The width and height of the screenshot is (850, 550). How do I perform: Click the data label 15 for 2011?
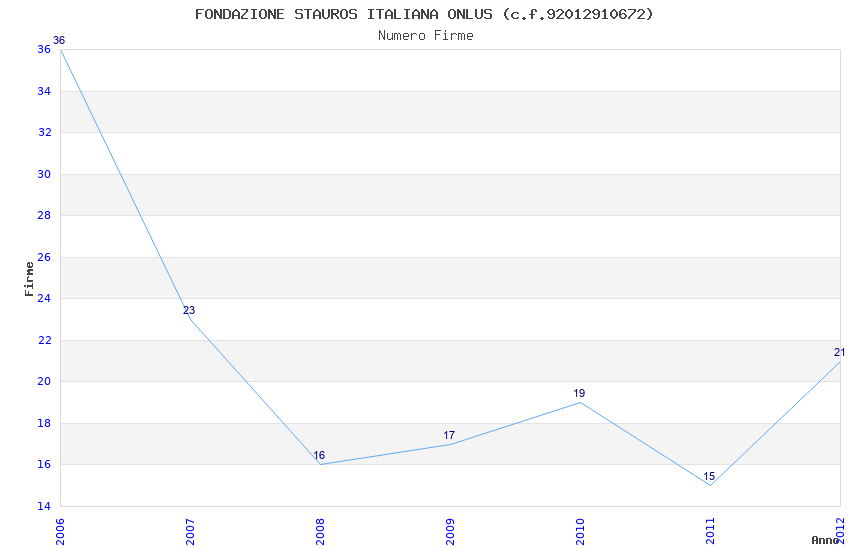tap(709, 476)
